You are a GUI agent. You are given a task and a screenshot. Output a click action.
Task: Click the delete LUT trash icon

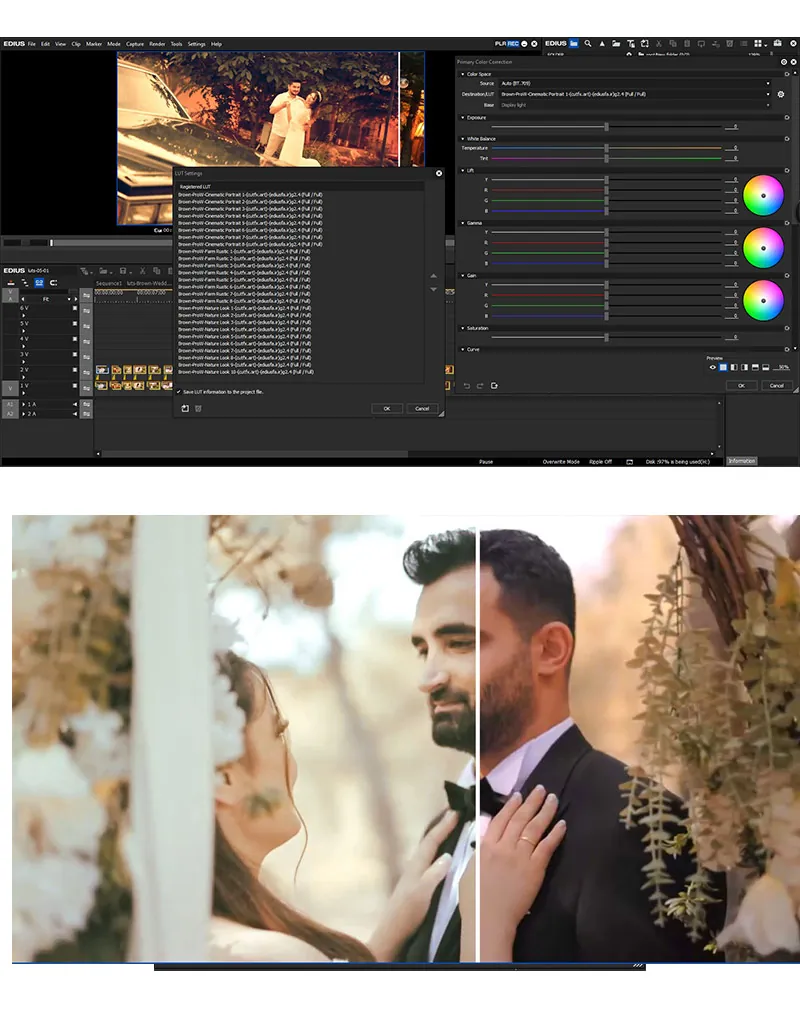198,408
